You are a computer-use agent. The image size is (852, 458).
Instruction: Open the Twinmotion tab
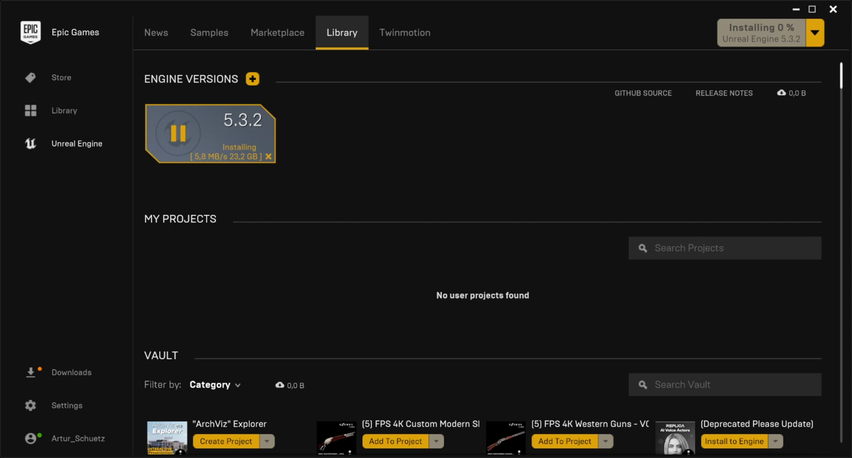[405, 33]
